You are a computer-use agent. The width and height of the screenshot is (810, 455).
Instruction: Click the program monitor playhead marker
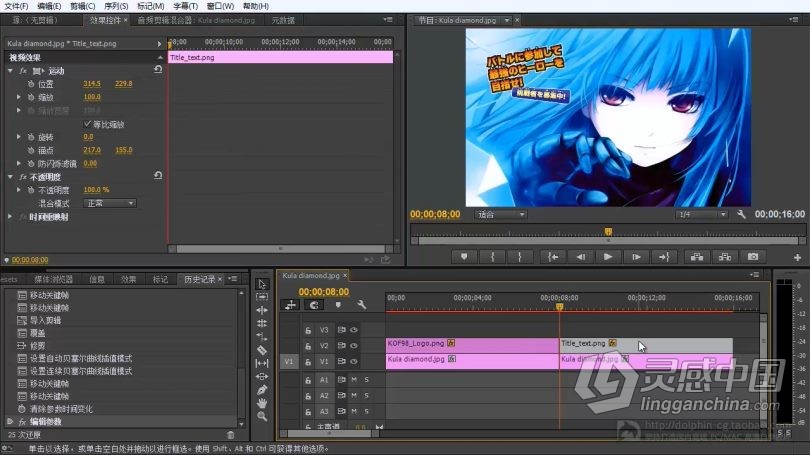[x=608, y=231]
